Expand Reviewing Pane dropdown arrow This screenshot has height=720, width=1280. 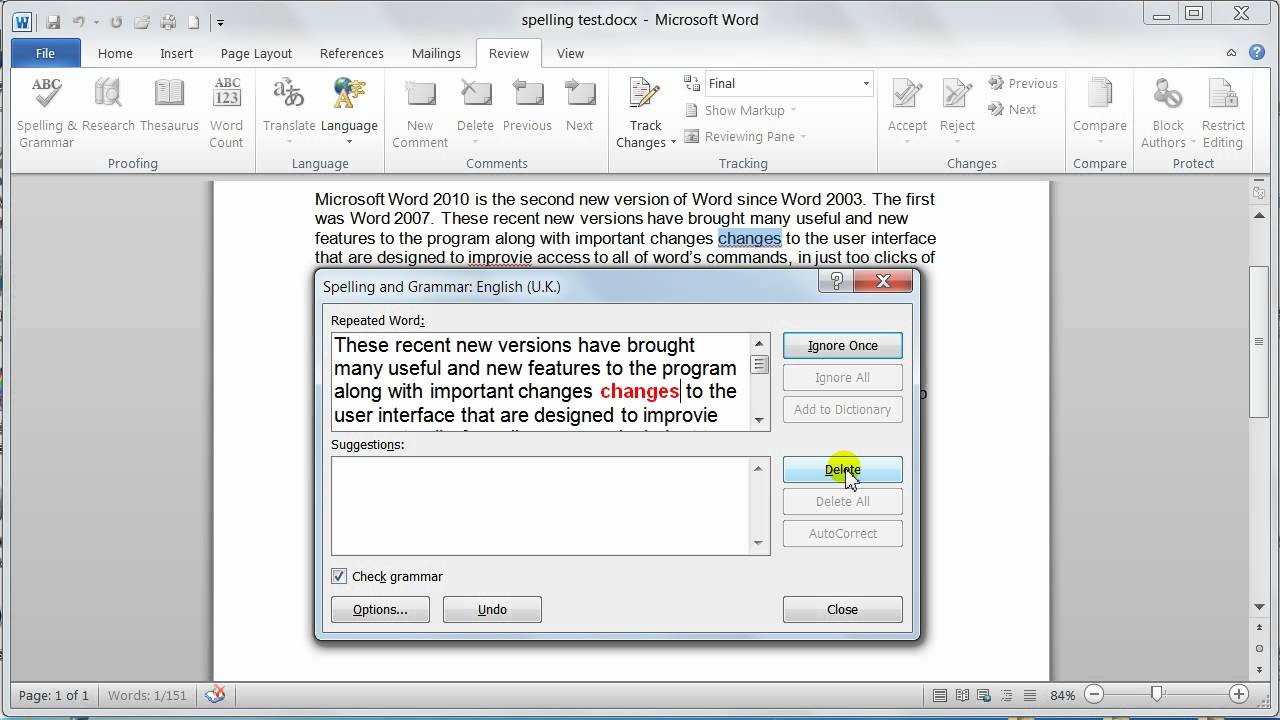pos(803,137)
